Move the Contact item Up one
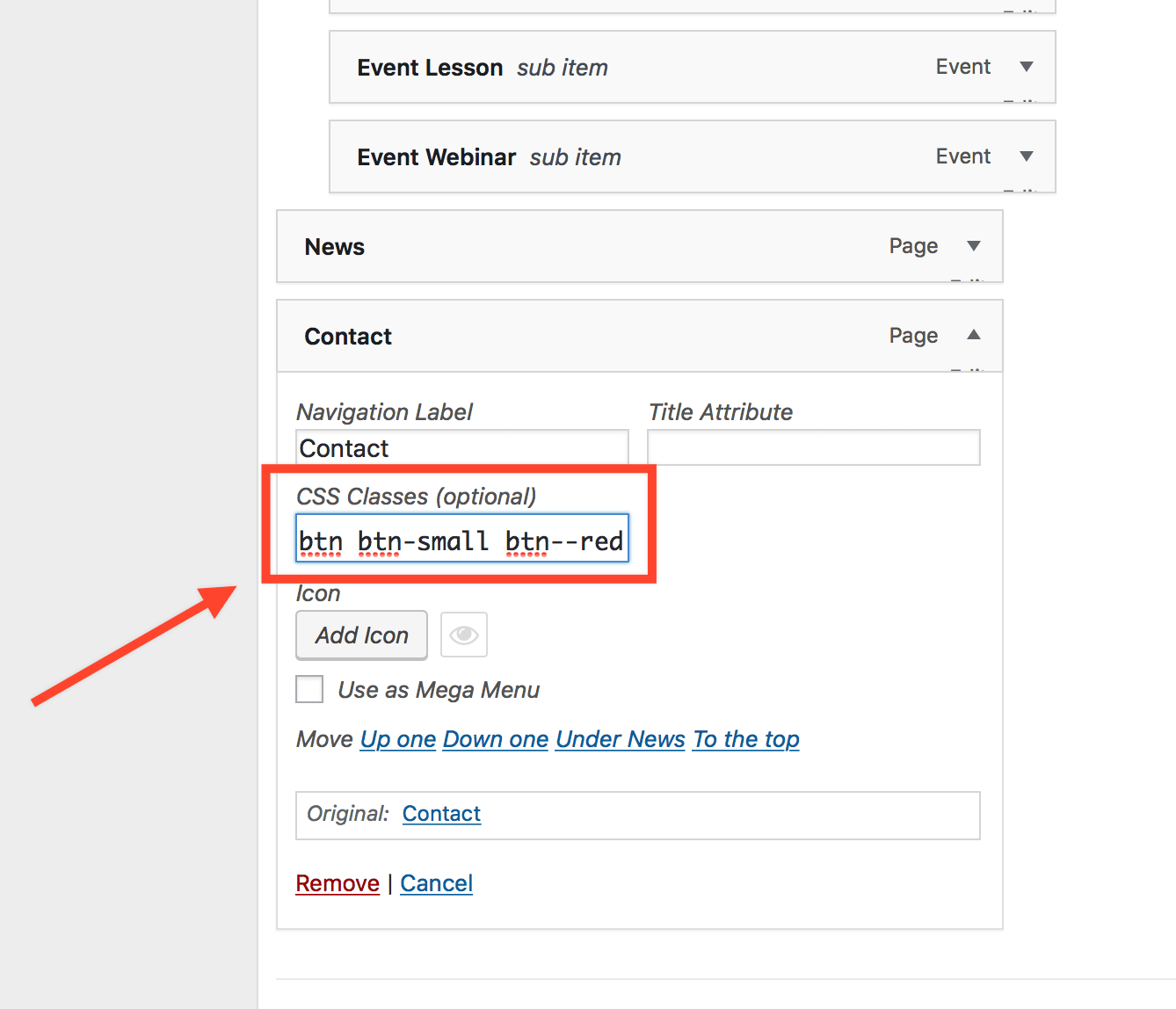The image size is (1176, 1009). (397, 739)
